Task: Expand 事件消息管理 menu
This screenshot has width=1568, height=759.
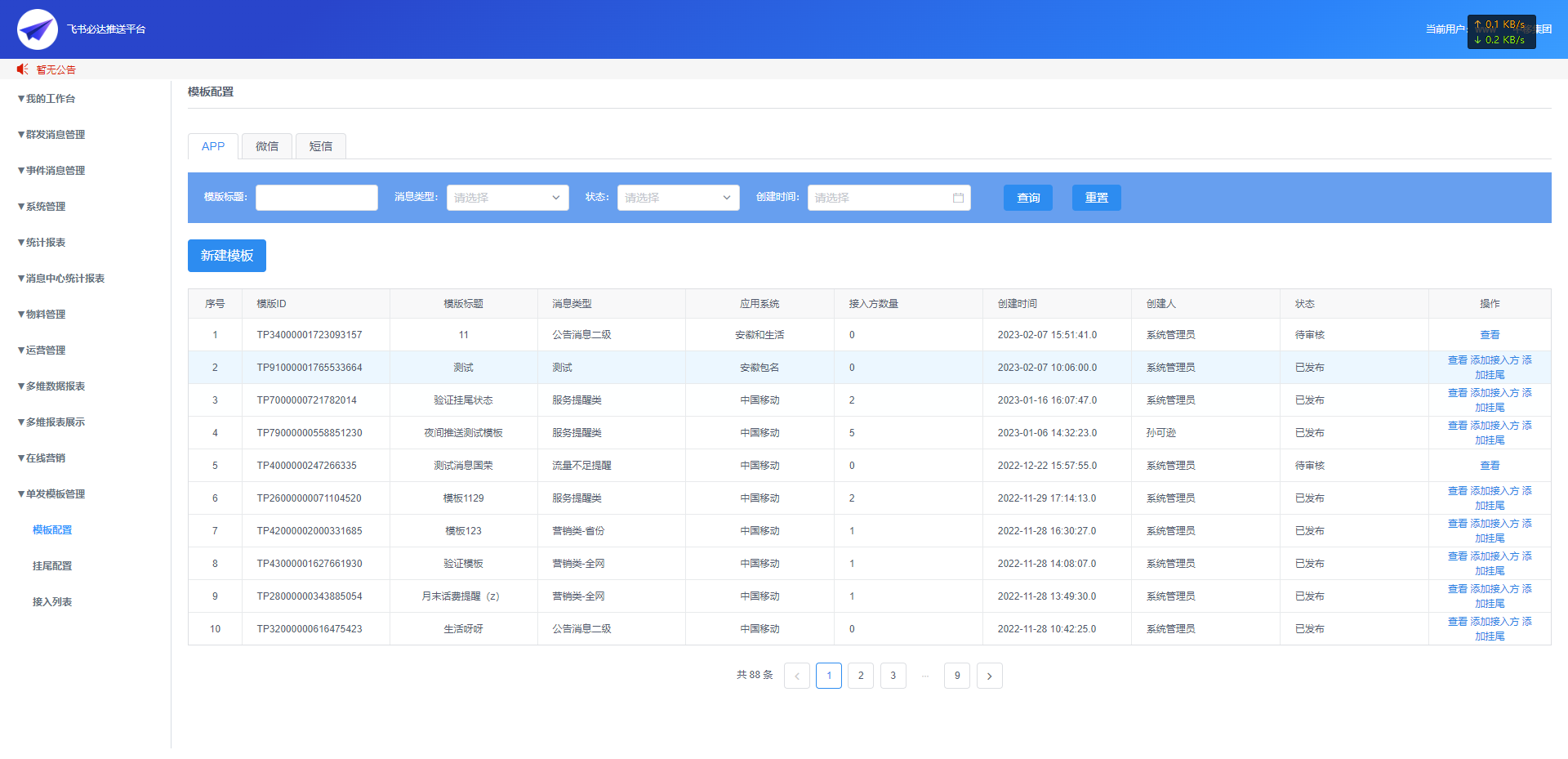Action: [51, 171]
